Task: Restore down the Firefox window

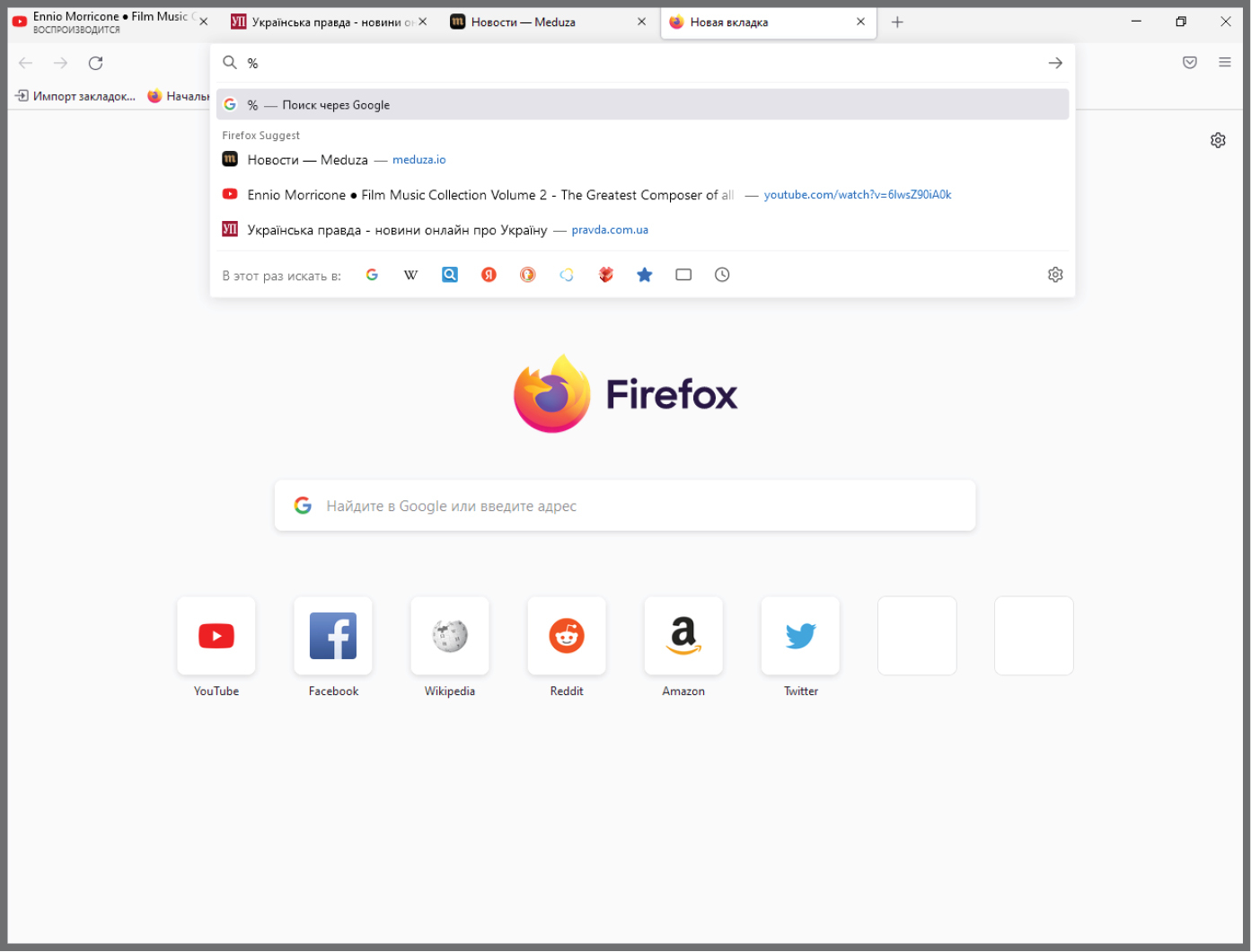Action: tap(1181, 22)
